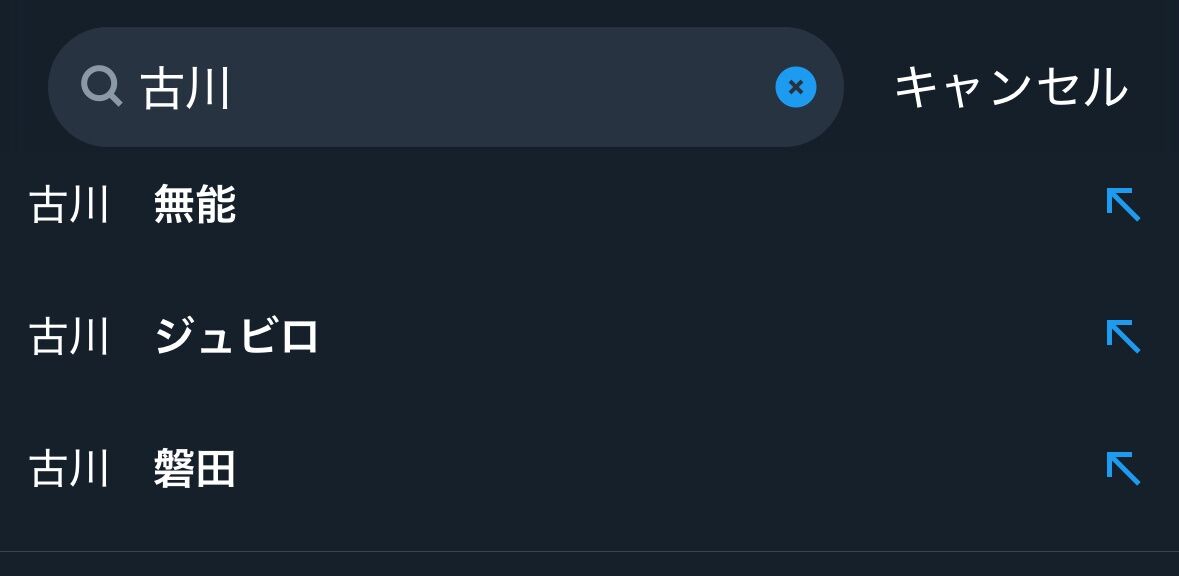The image size is (1179, 576).
Task: Click the bold word 無能 in suggestions
Action: coord(195,206)
